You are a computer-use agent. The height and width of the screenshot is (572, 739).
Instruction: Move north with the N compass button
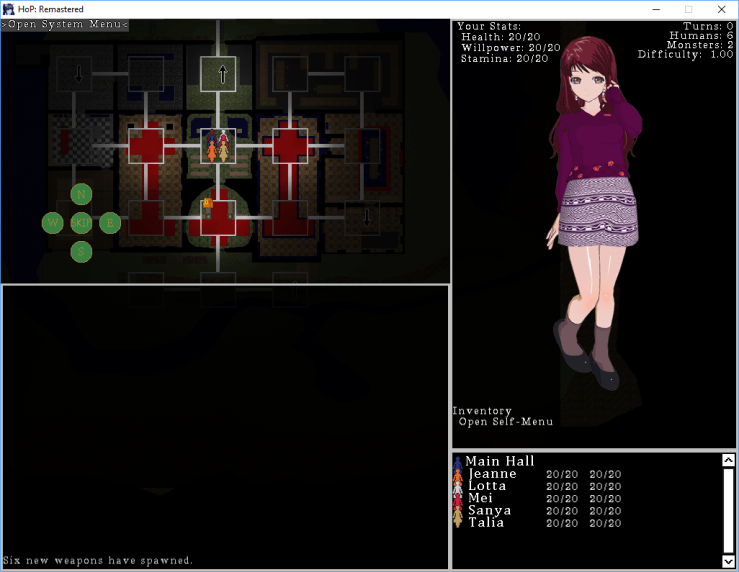81,194
